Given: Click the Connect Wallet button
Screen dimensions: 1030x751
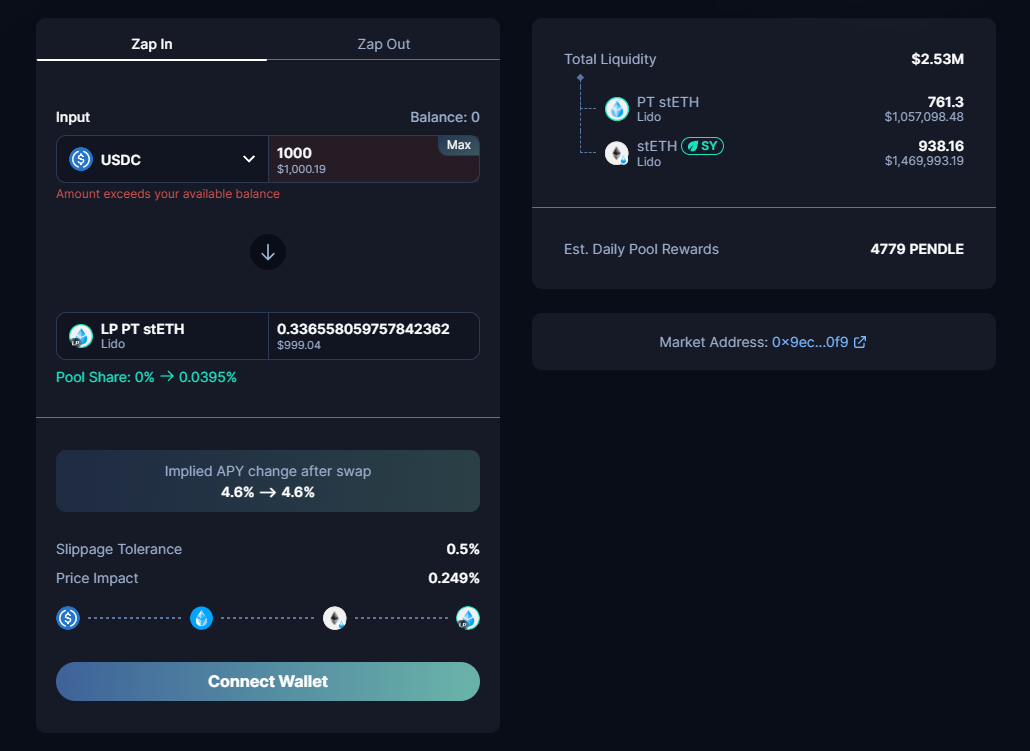Looking at the screenshot, I should 267,681.
